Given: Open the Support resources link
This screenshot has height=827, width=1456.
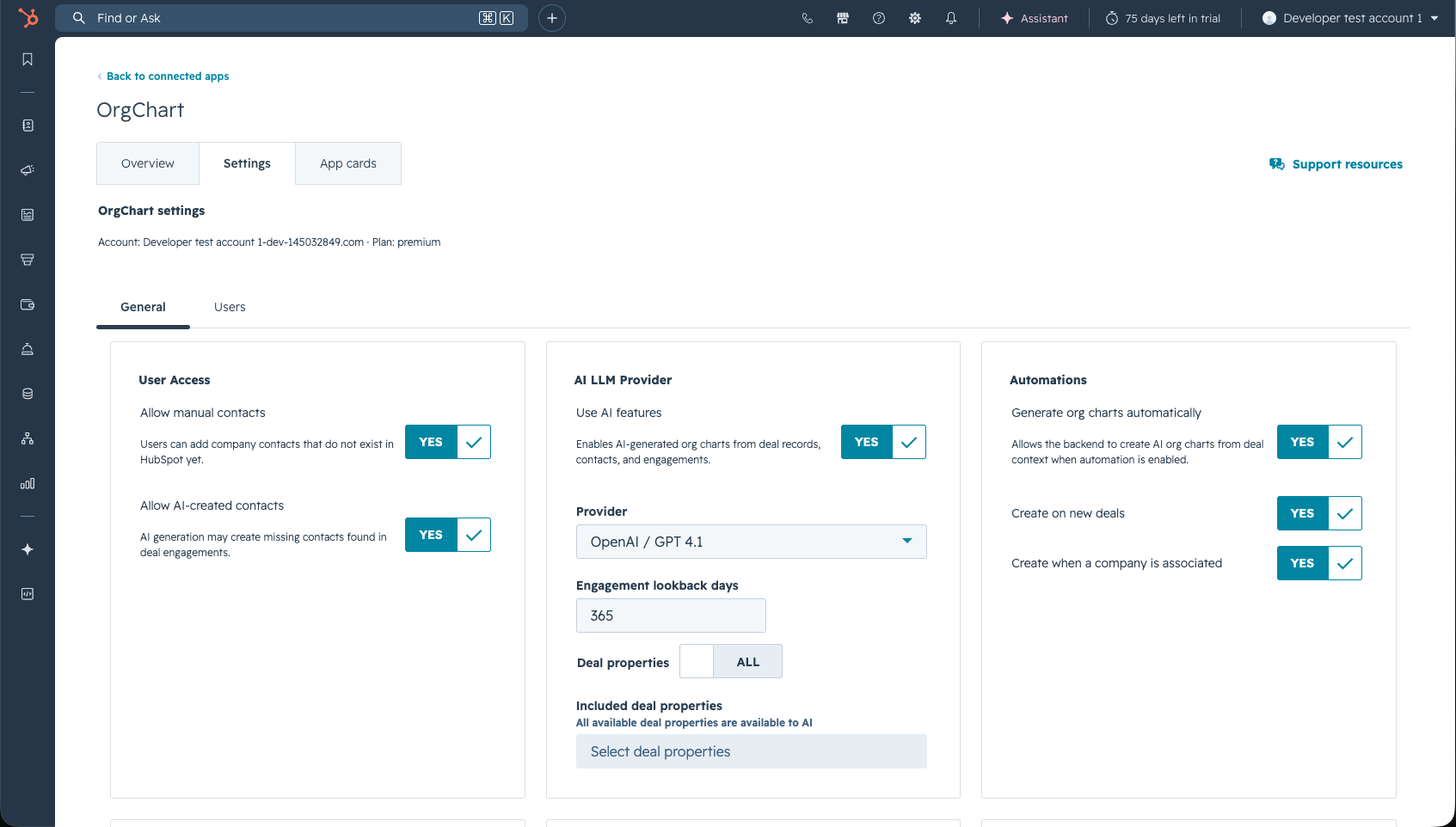Looking at the screenshot, I should [1347, 164].
